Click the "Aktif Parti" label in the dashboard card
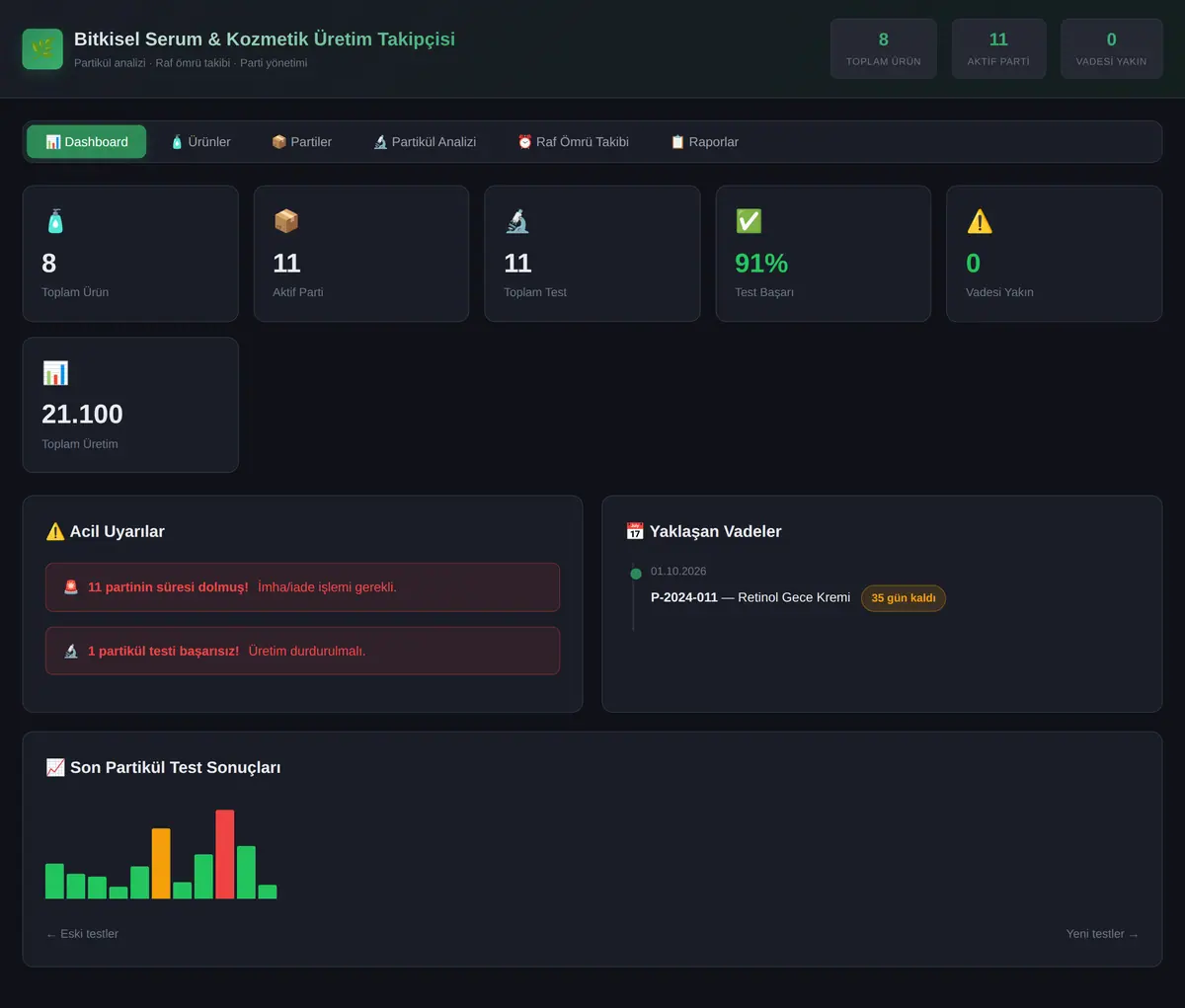Image resolution: width=1185 pixels, height=1008 pixels. (x=298, y=292)
